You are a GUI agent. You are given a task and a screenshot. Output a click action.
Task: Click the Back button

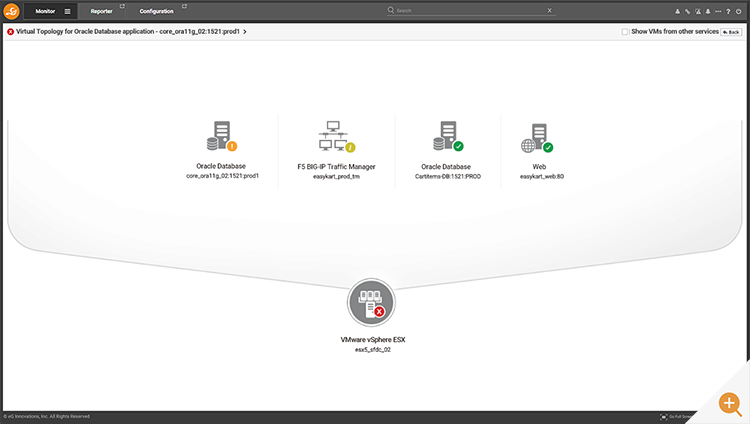[x=731, y=32]
